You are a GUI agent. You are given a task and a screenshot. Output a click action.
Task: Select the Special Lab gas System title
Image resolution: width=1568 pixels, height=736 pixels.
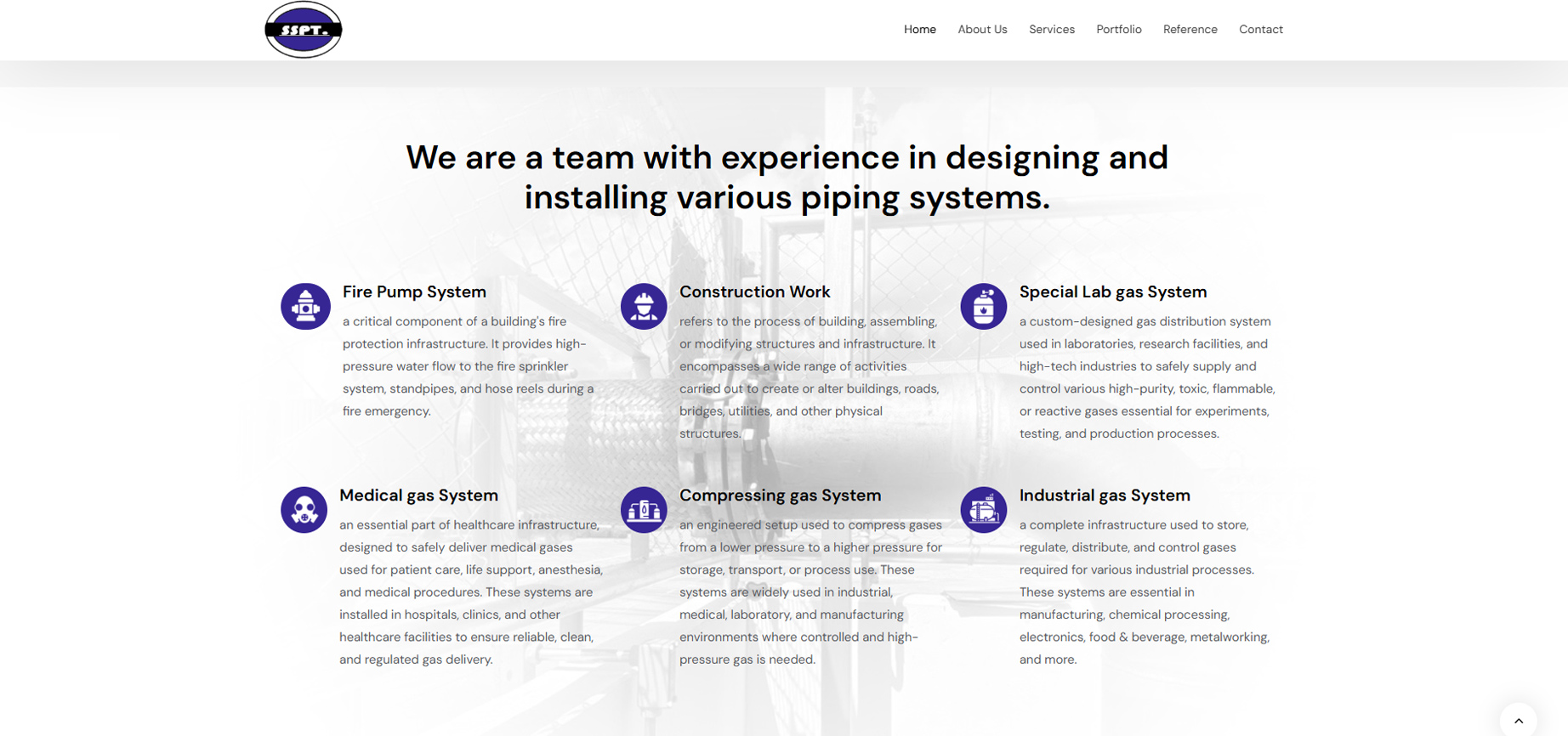click(1112, 292)
